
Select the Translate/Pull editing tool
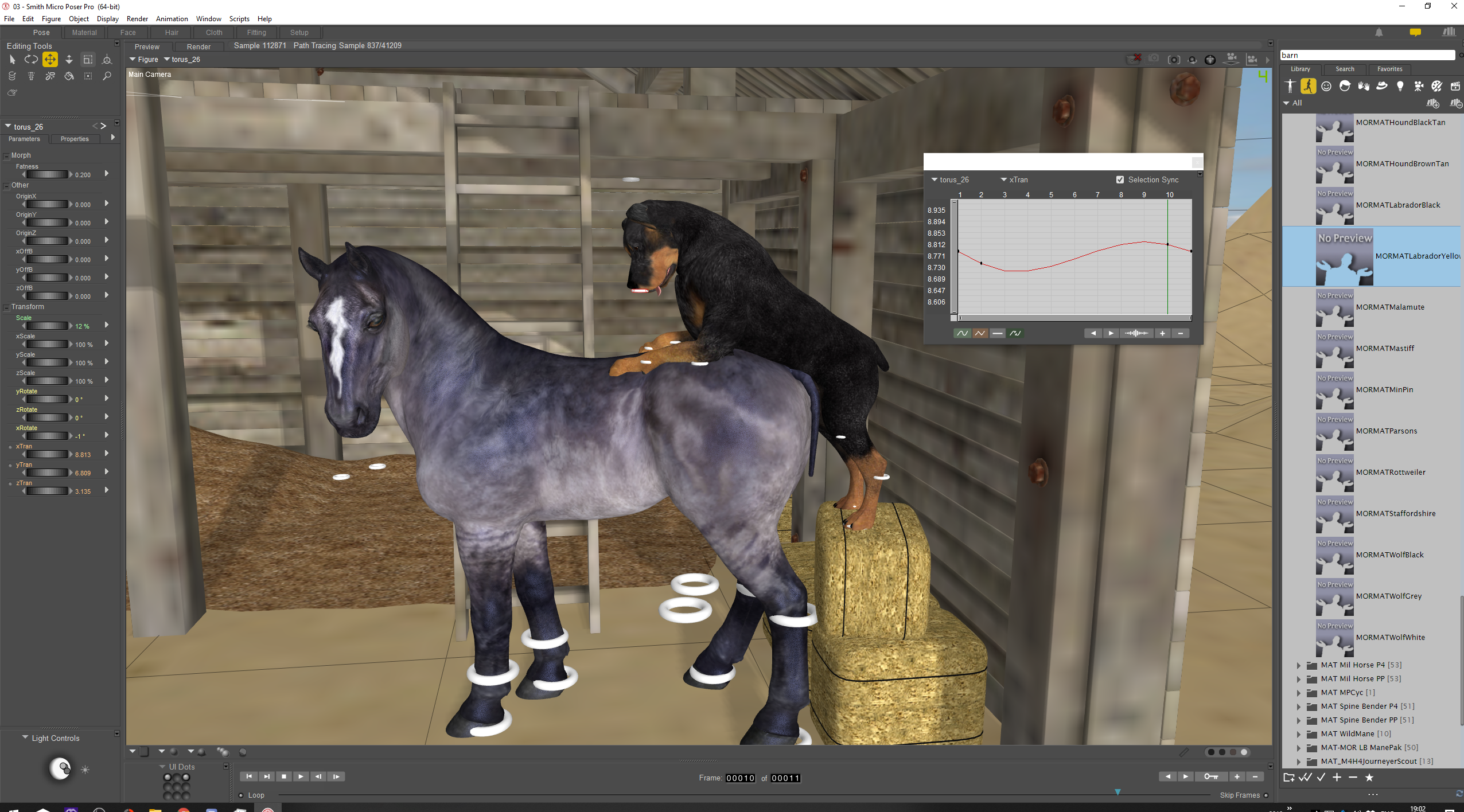click(50, 59)
